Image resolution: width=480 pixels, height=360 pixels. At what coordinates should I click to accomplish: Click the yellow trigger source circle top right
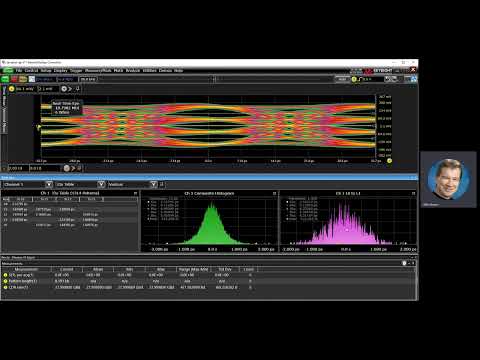tap(354, 79)
